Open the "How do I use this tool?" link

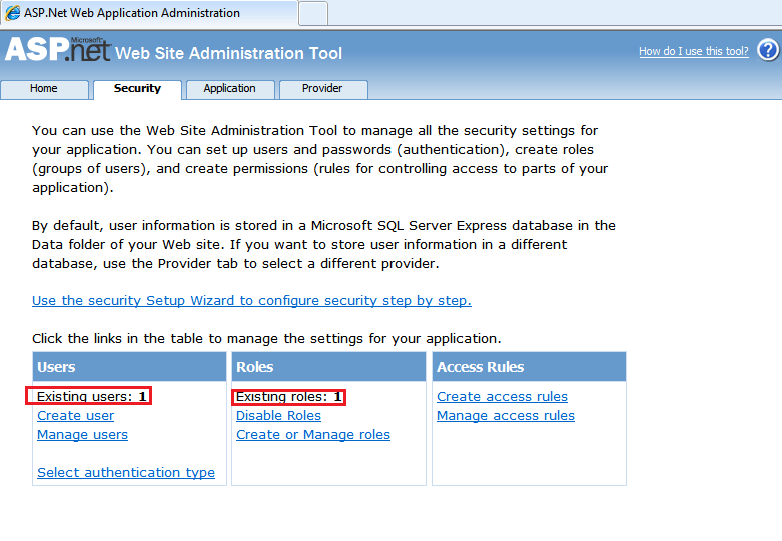click(693, 52)
